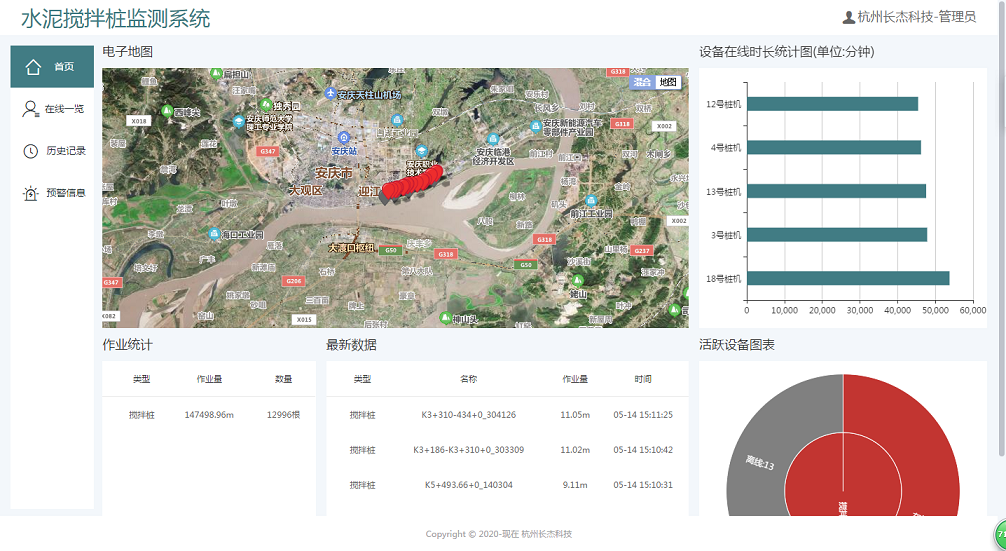This screenshot has width=1006, height=551.
Task: Click the 水泥搅拌桩监测系统 title link
Action: (x=116, y=18)
